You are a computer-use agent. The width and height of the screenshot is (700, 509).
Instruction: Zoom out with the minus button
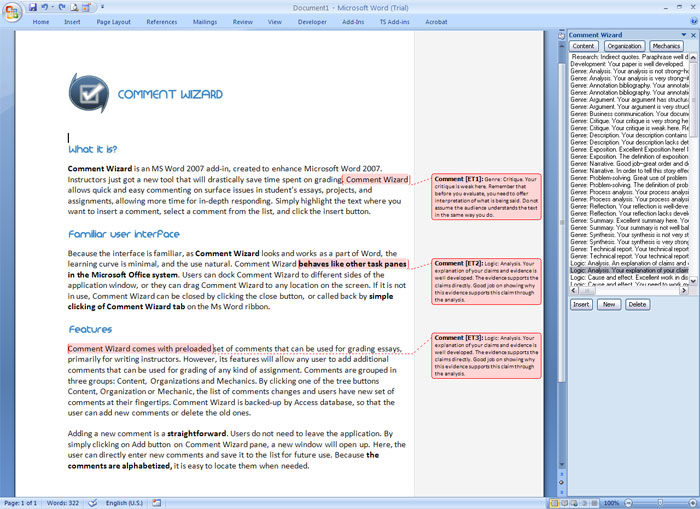(628, 503)
